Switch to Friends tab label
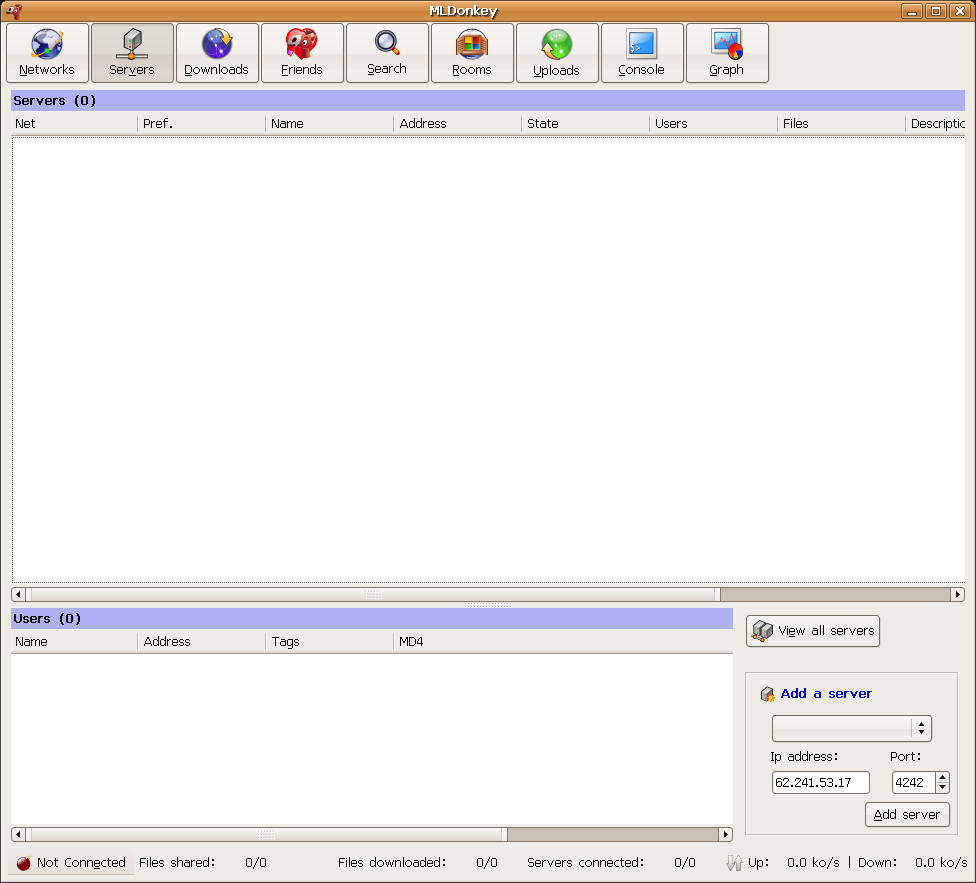Viewport: 976px width, 883px height. click(x=301, y=70)
